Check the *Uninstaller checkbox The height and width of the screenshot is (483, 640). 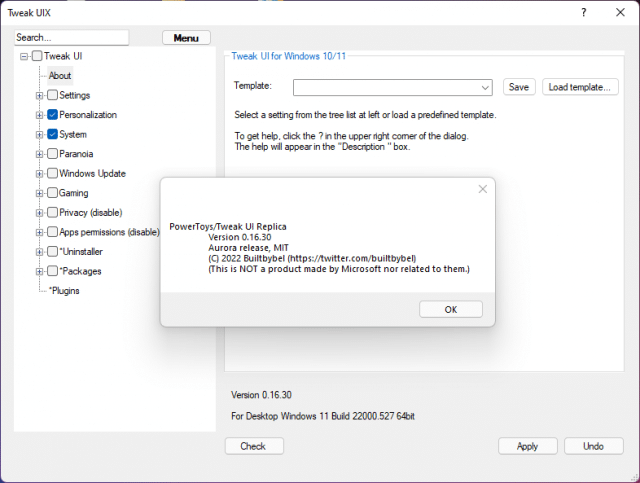pos(52,252)
